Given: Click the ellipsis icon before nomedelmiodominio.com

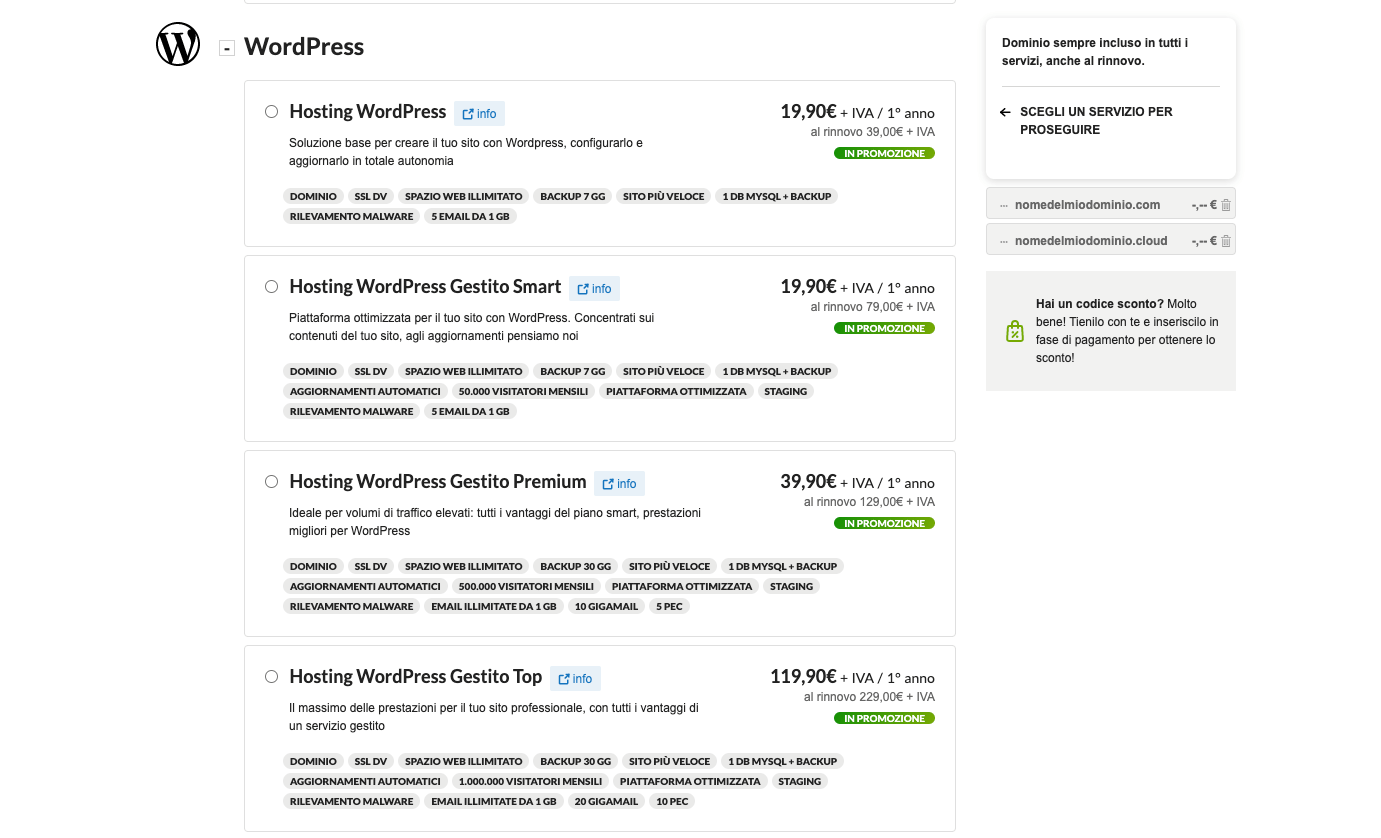Looking at the screenshot, I should [1003, 203].
